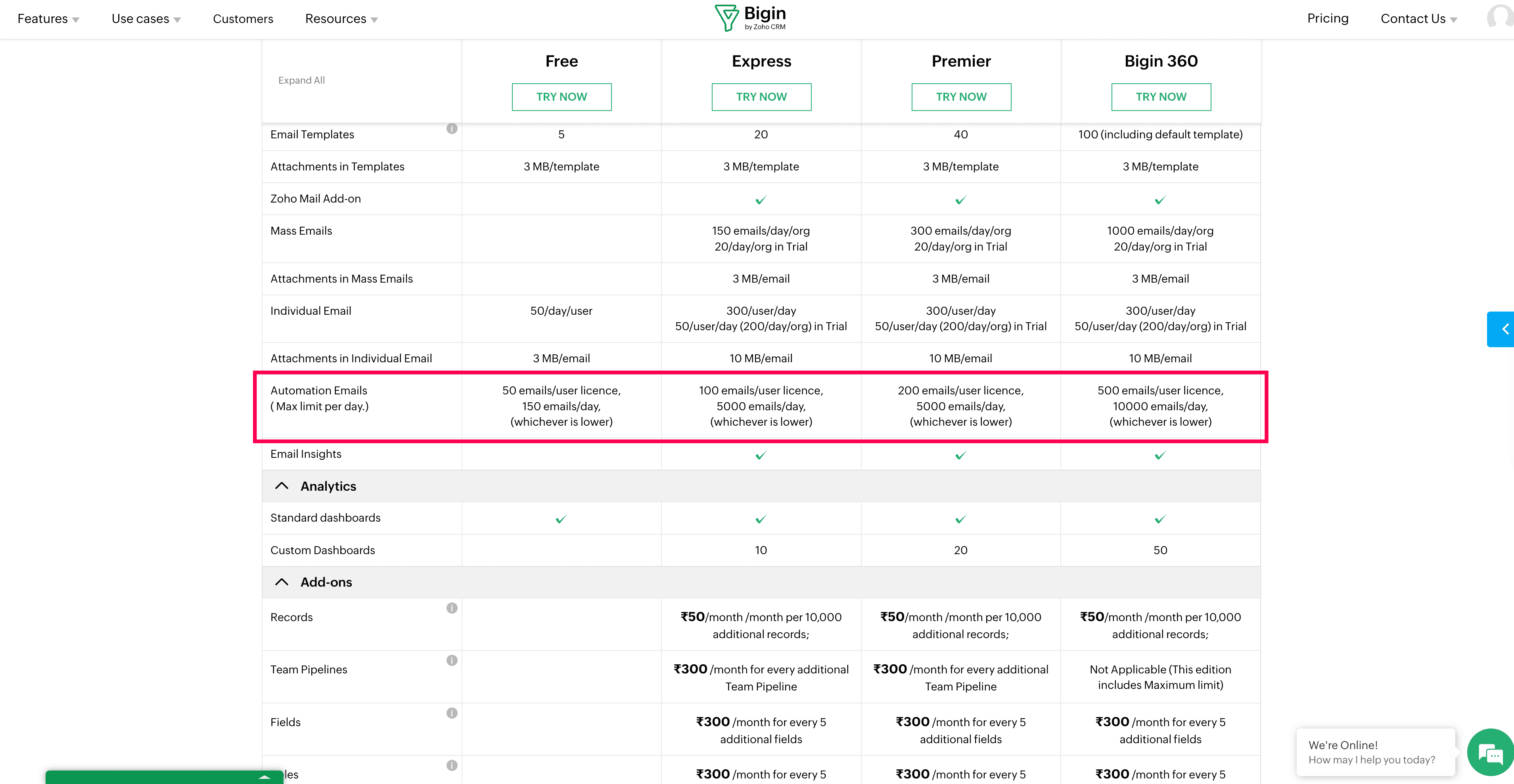Click info icon beside Fields add-on
The height and width of the screenshot is (784, 1514).
[451, 713]
